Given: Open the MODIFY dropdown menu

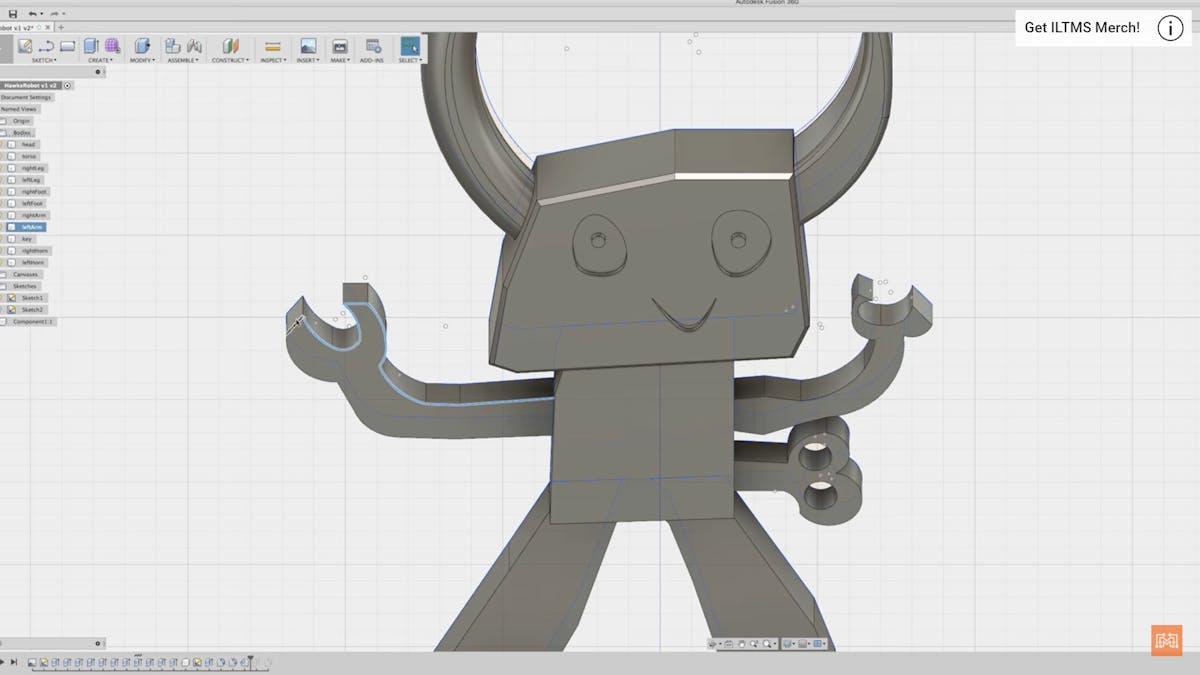Looking at the screenshot, I should (142, 60).
